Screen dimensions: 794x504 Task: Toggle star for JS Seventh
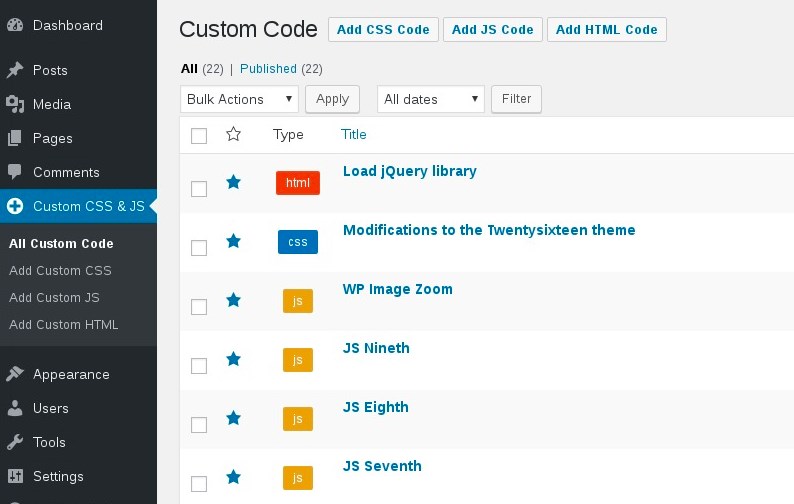[233, 477]
